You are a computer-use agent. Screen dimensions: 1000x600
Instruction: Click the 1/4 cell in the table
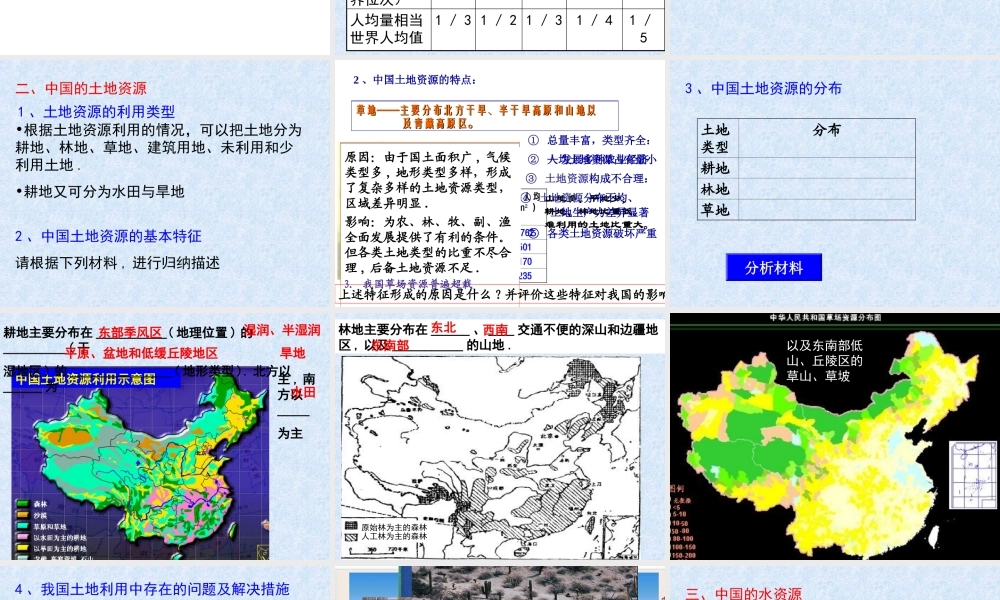point(594,29)
